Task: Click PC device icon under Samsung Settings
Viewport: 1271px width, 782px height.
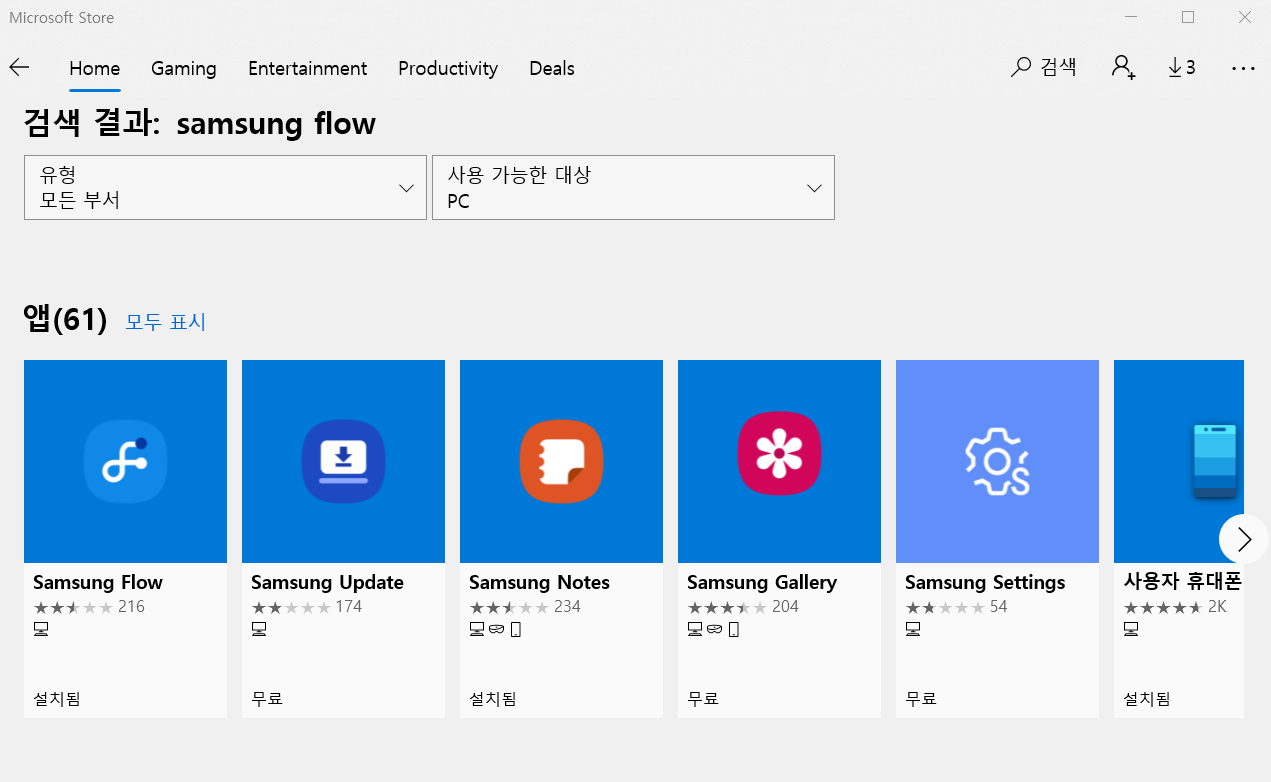Action: pos(913,629)
